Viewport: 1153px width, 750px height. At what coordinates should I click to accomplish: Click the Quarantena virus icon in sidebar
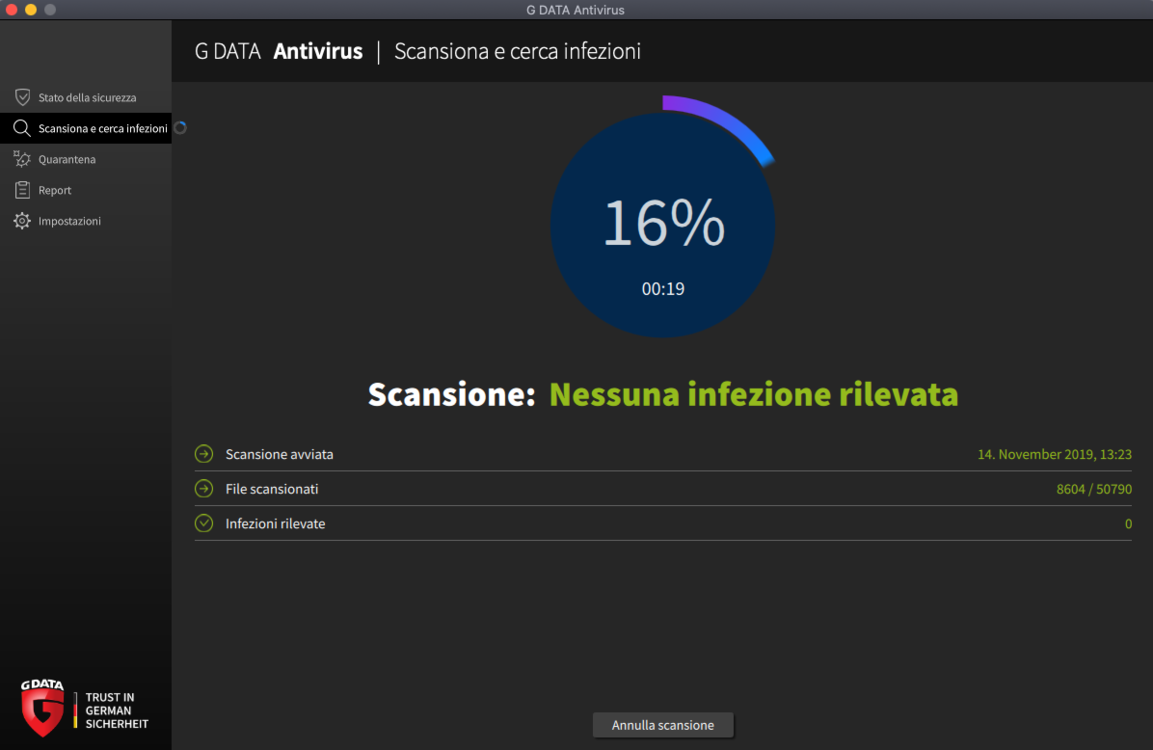(22, 159)
